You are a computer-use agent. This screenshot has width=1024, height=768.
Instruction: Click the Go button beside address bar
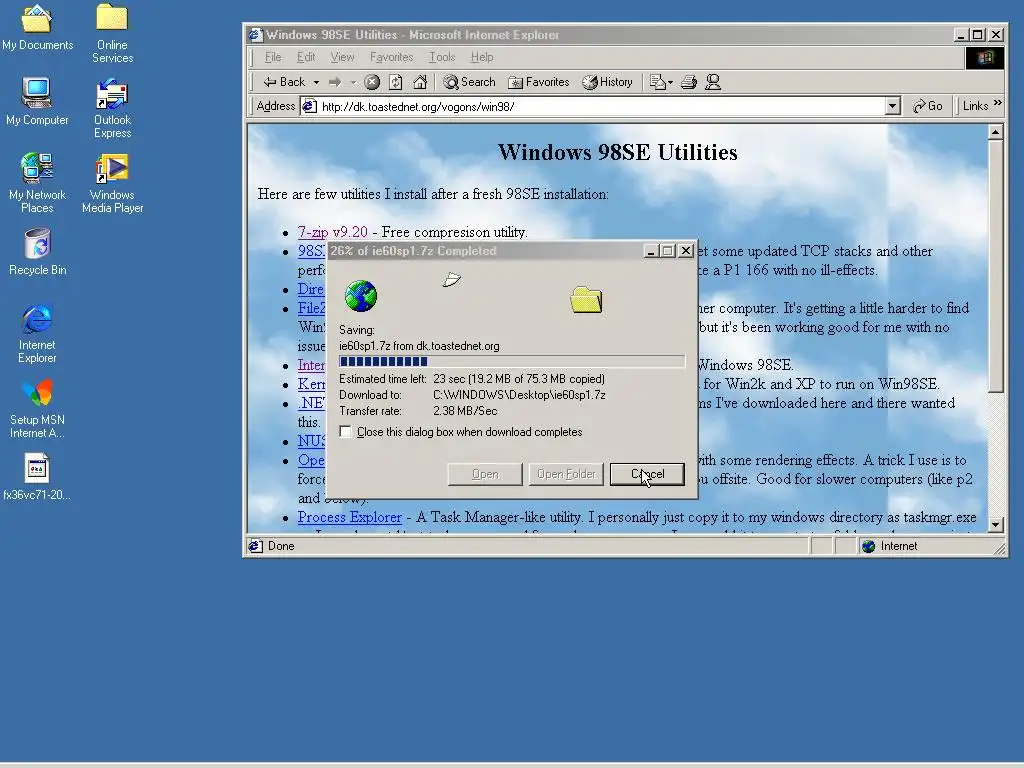927,106
